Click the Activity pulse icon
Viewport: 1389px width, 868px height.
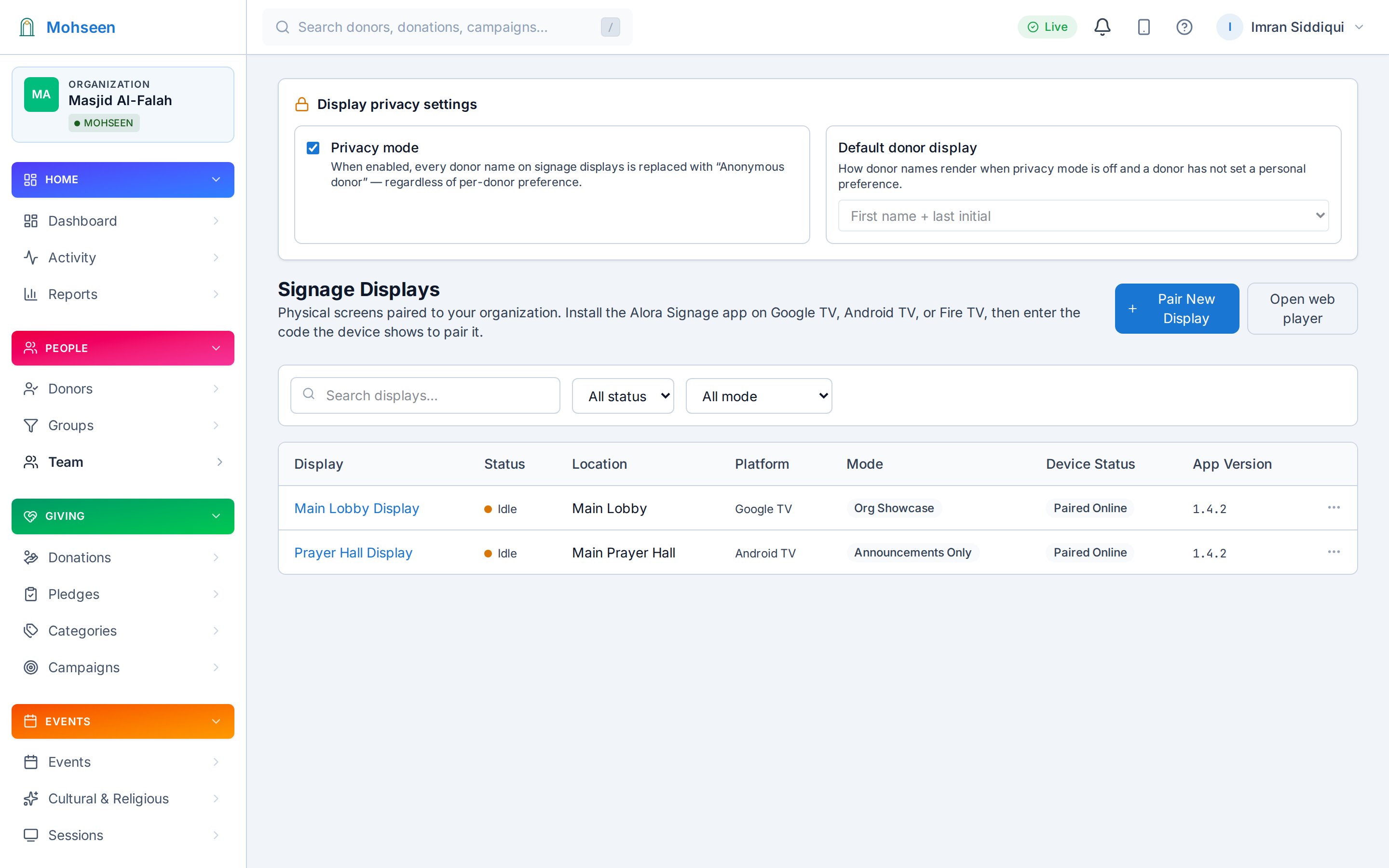(31, 258)
